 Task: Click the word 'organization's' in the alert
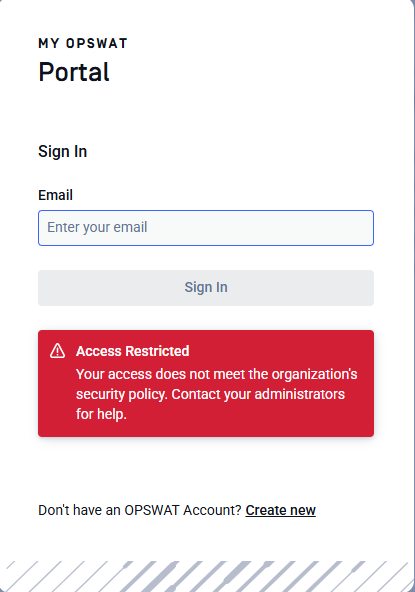(315, 374)
